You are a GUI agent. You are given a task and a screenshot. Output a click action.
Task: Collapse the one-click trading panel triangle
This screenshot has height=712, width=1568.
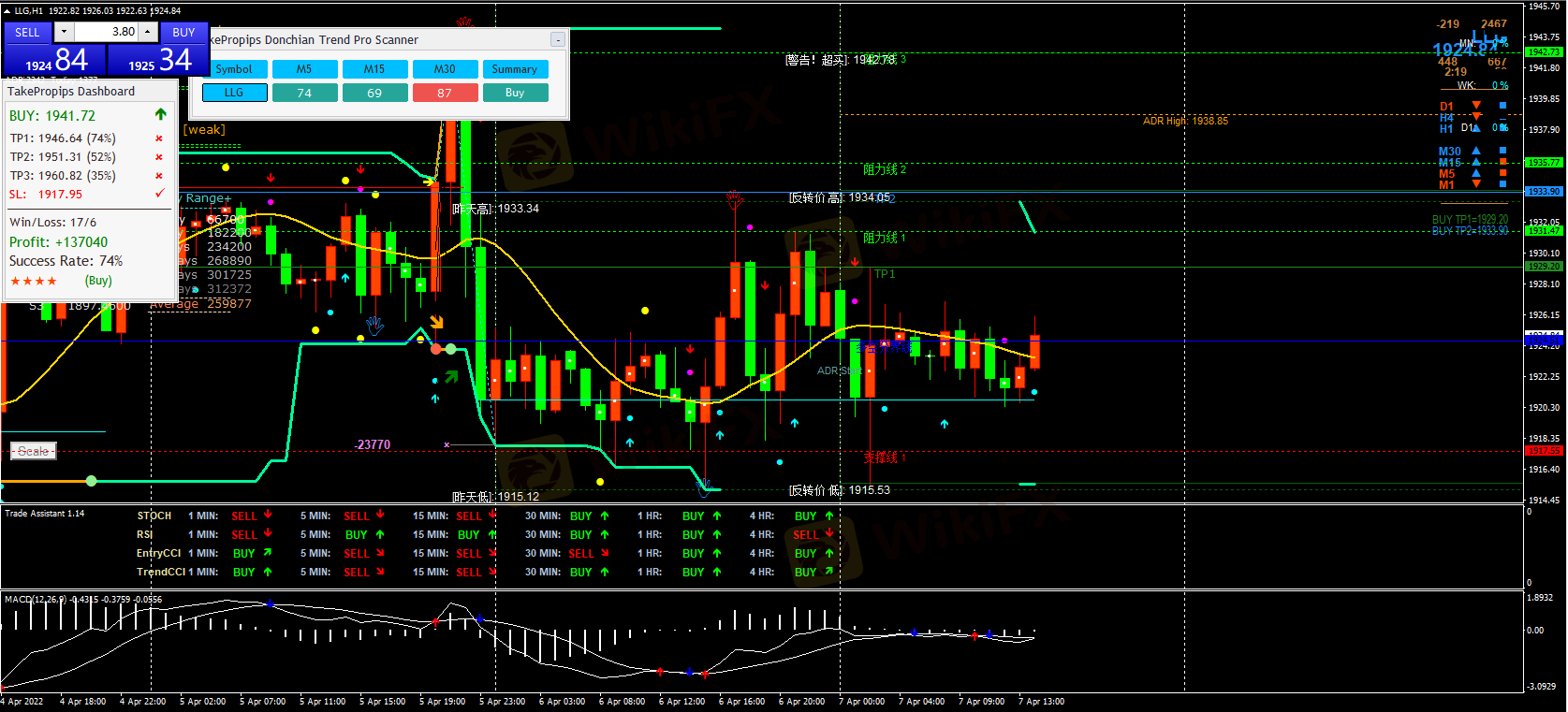tap(7, 11)
